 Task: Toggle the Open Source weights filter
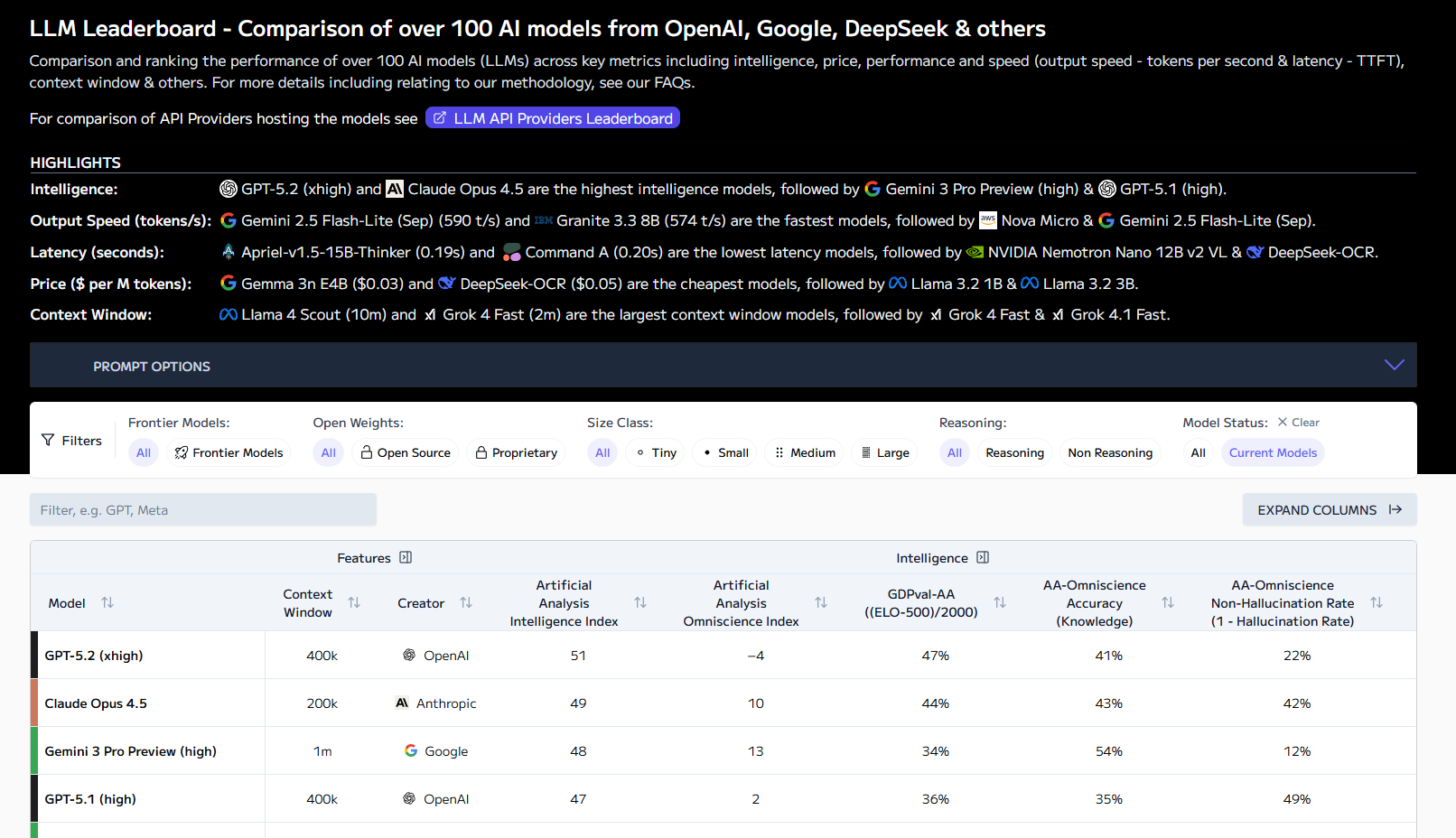406,452
